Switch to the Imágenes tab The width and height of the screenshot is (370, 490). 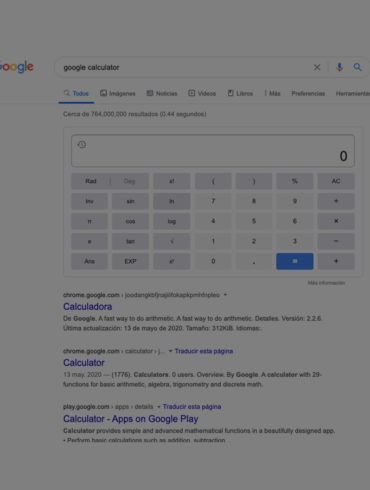pos(118,93)
